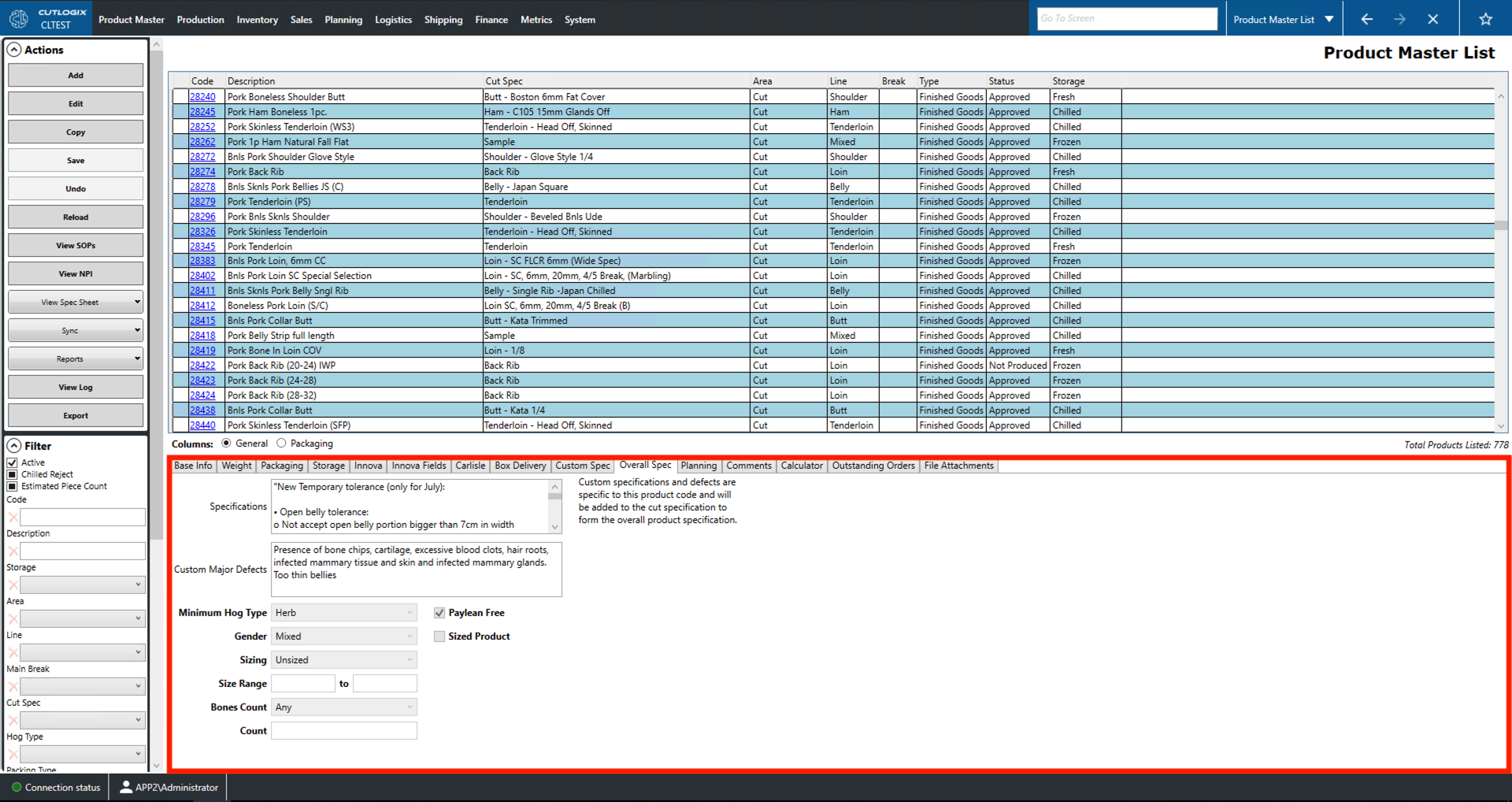
Task: Click the APP2\Administrator user icon
Action: pyautogui.click(x=126, y=786)
